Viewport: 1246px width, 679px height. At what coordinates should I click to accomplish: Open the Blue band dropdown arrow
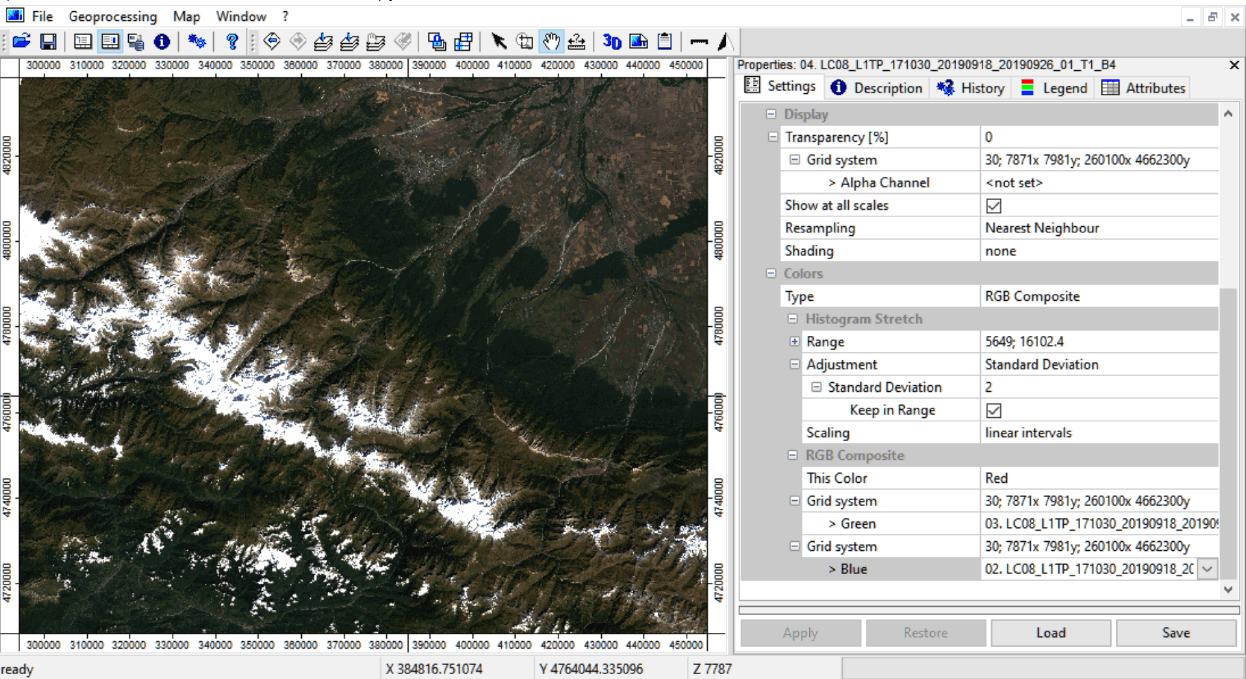click(x=1207, y=569)
